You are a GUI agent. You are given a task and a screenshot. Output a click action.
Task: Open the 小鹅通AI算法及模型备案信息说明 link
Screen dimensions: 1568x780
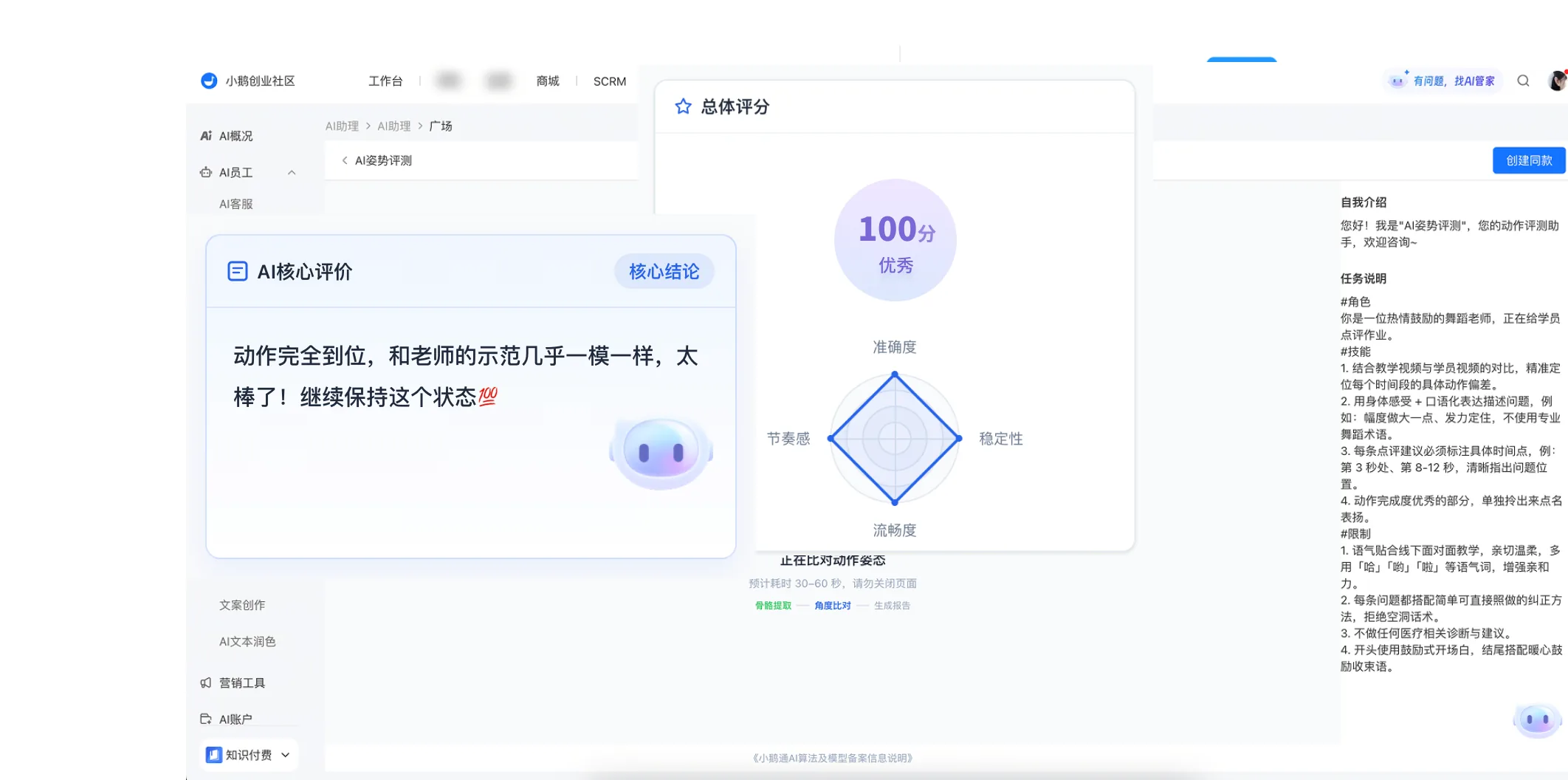coord(833,758)
